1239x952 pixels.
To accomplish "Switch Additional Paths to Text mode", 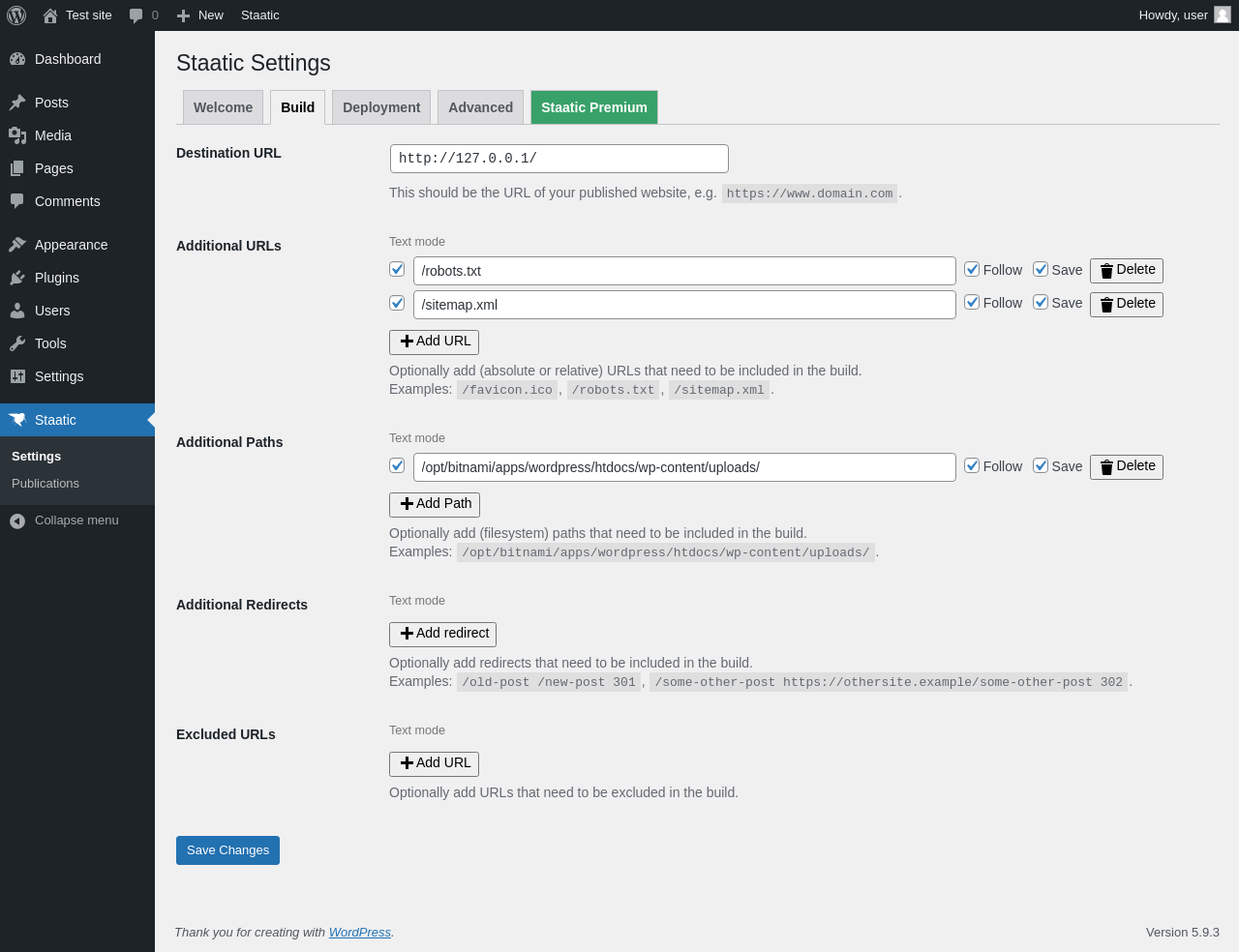I will pos(417,438).
